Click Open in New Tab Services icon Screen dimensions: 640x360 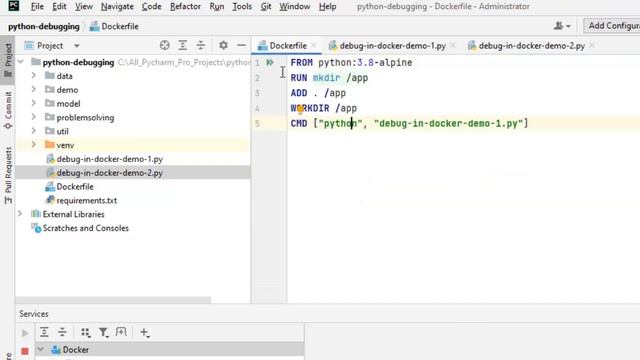tap(121, 332)
